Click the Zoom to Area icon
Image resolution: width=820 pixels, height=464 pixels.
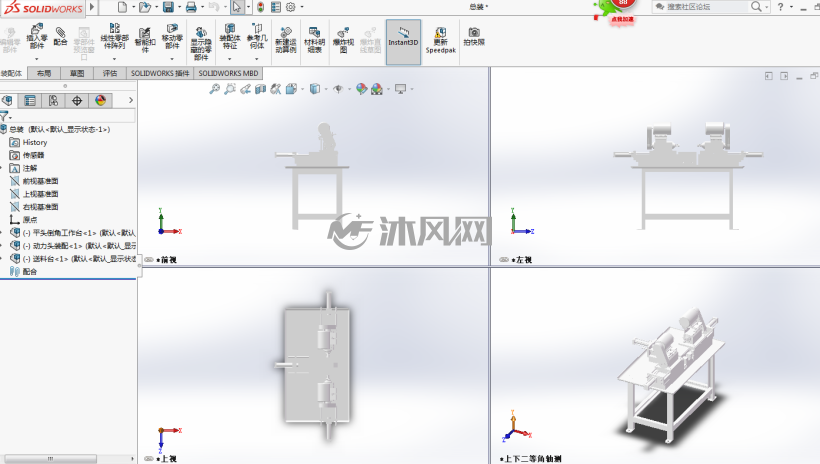tap(230, 89)
